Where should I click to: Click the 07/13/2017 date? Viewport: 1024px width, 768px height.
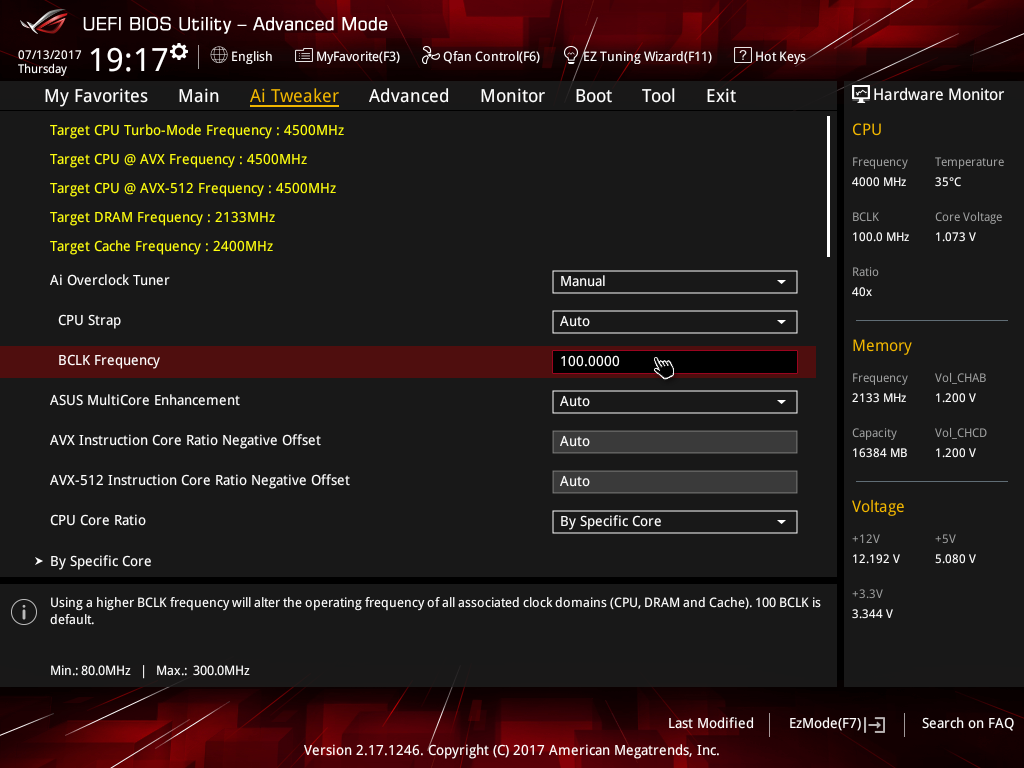click(x=49, y=55)
